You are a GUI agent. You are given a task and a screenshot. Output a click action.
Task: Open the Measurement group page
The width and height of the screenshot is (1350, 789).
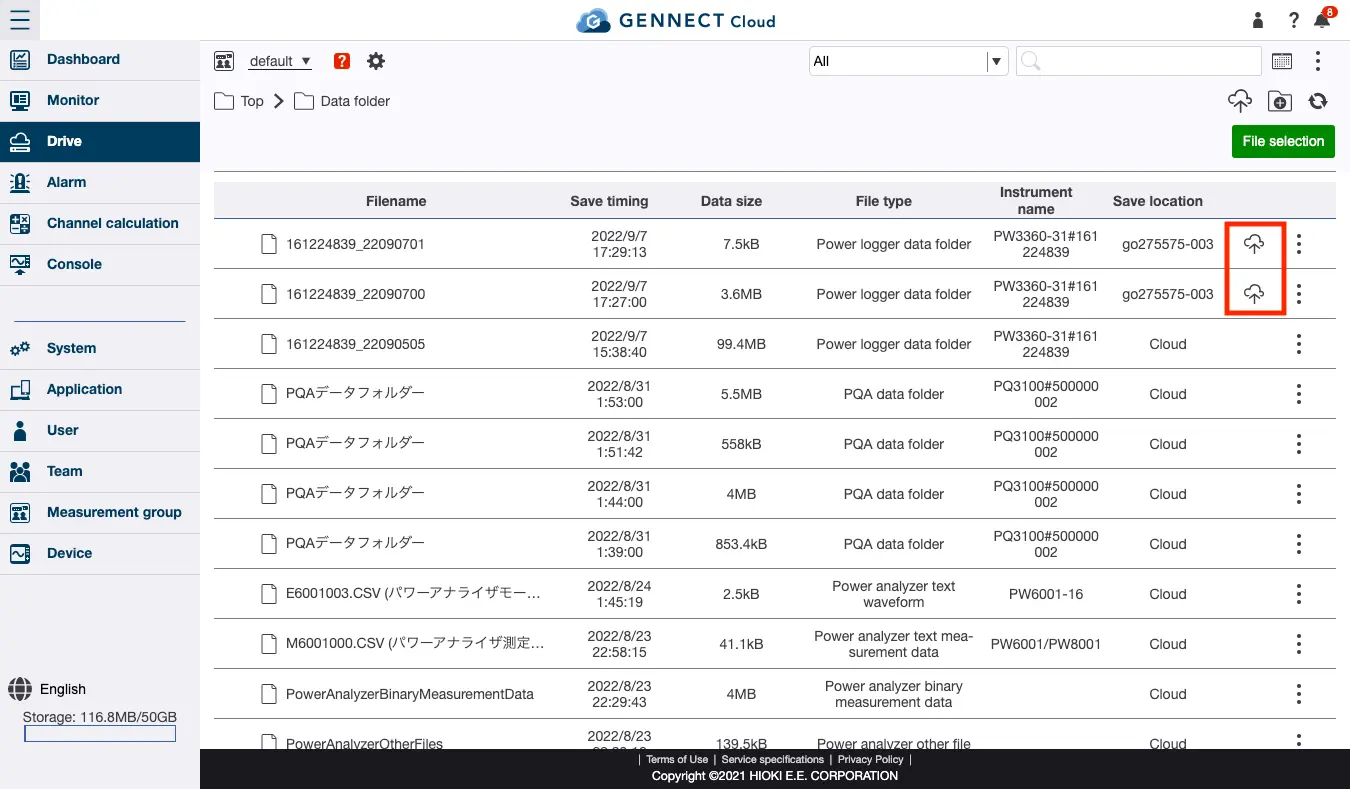[100, 513]
